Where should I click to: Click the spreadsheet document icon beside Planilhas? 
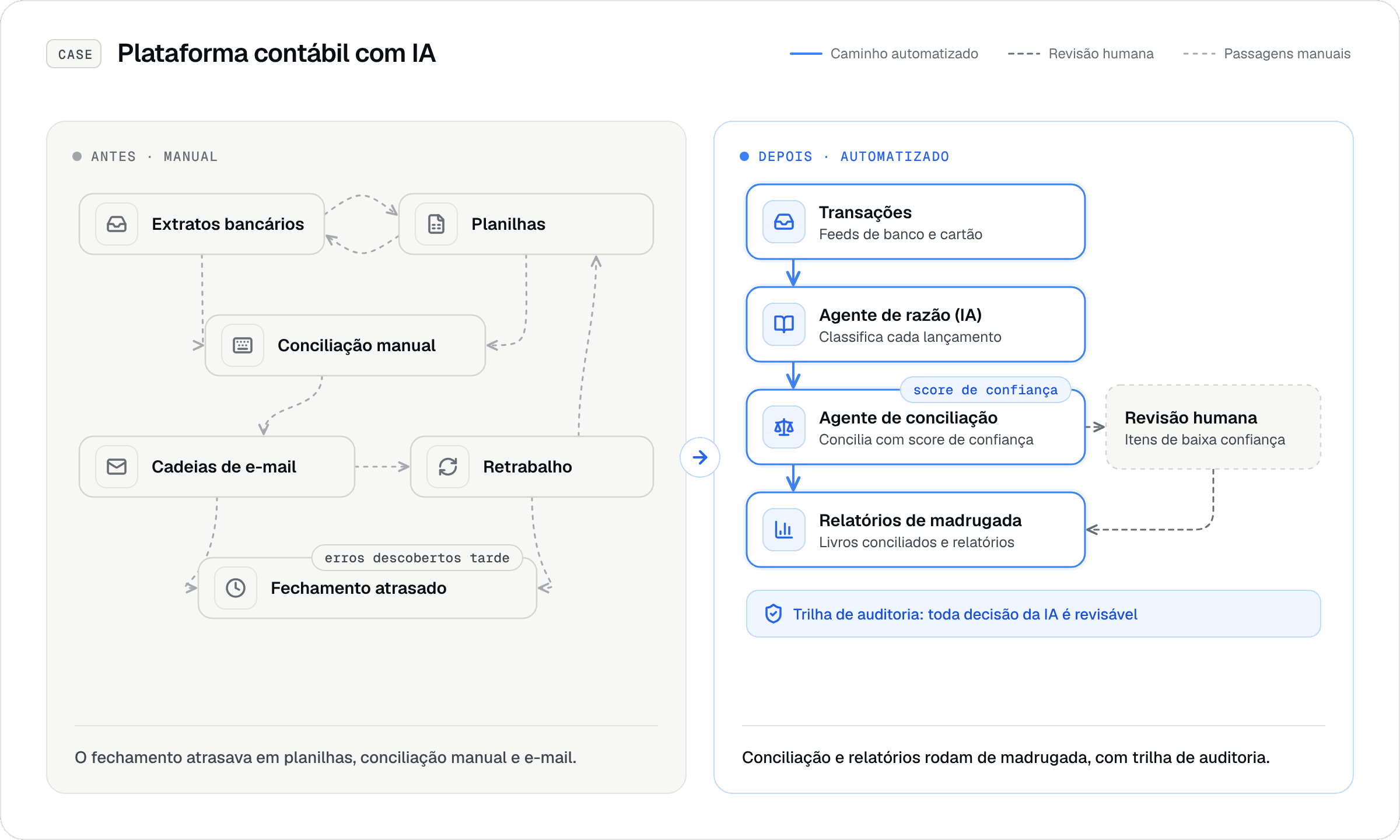coord(436,224)
